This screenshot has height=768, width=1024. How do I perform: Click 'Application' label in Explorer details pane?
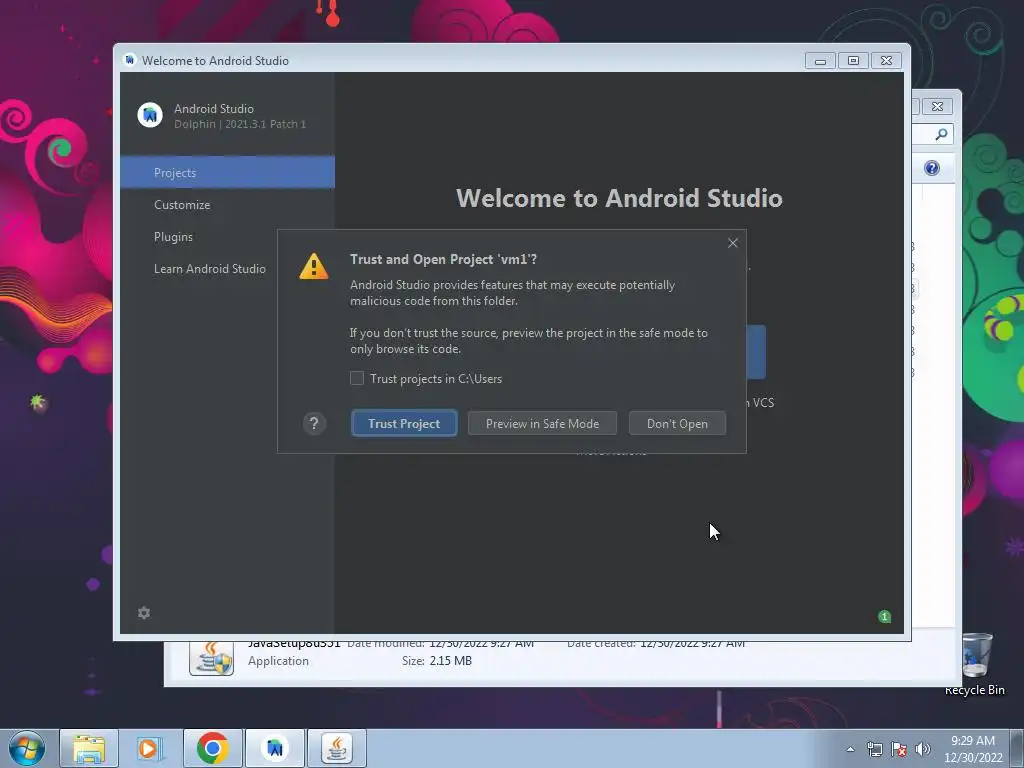tap(278, 661)
